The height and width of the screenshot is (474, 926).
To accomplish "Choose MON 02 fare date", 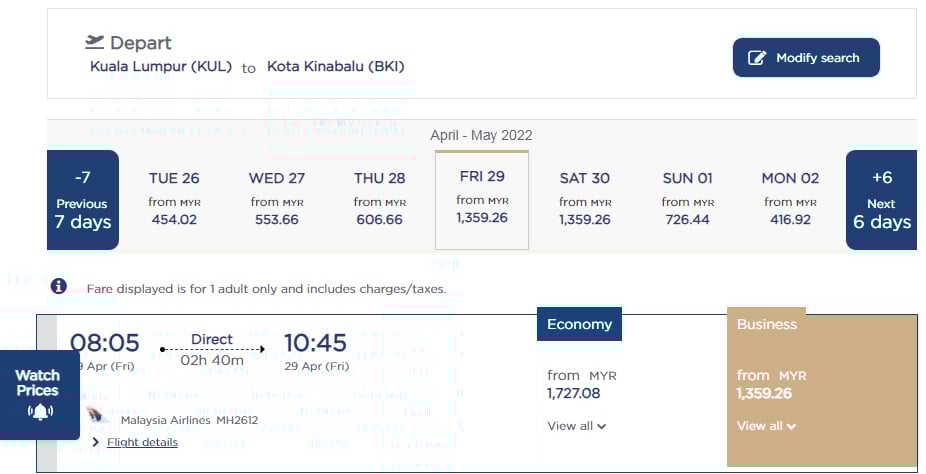I will 790,199.
